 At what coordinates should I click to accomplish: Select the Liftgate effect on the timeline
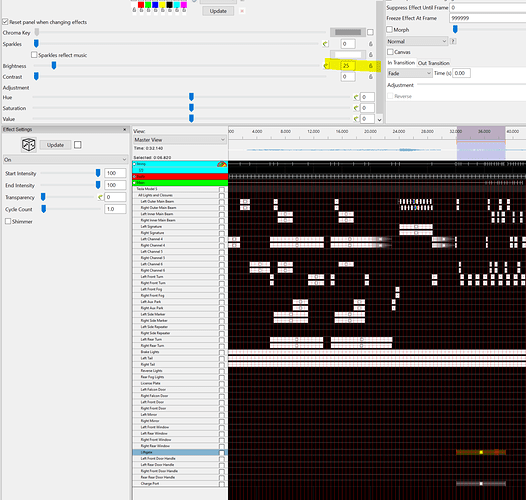pyautogui.click(x=481, y=452)
